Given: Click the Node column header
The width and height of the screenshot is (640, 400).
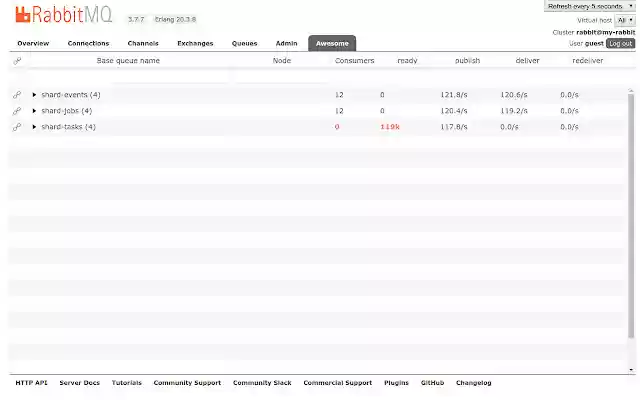Looking at the screenshot, I should click(x=282, y=61).
